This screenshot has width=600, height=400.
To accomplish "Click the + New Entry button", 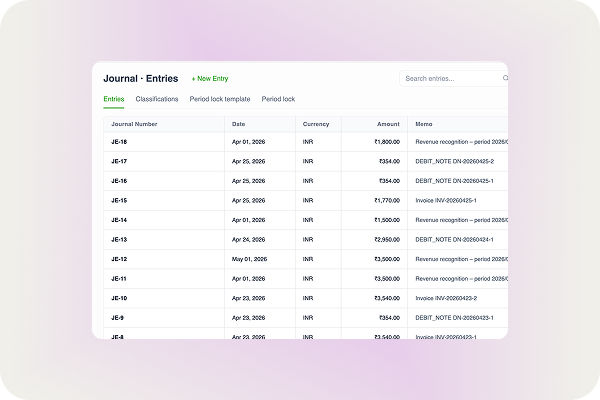I will click(x=210, y=78).
